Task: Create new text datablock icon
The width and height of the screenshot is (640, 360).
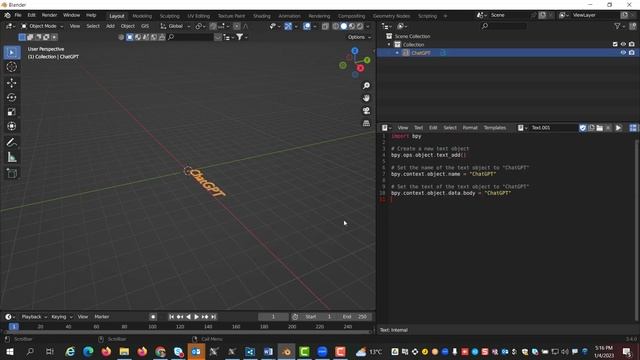Action: click(591, 128)
